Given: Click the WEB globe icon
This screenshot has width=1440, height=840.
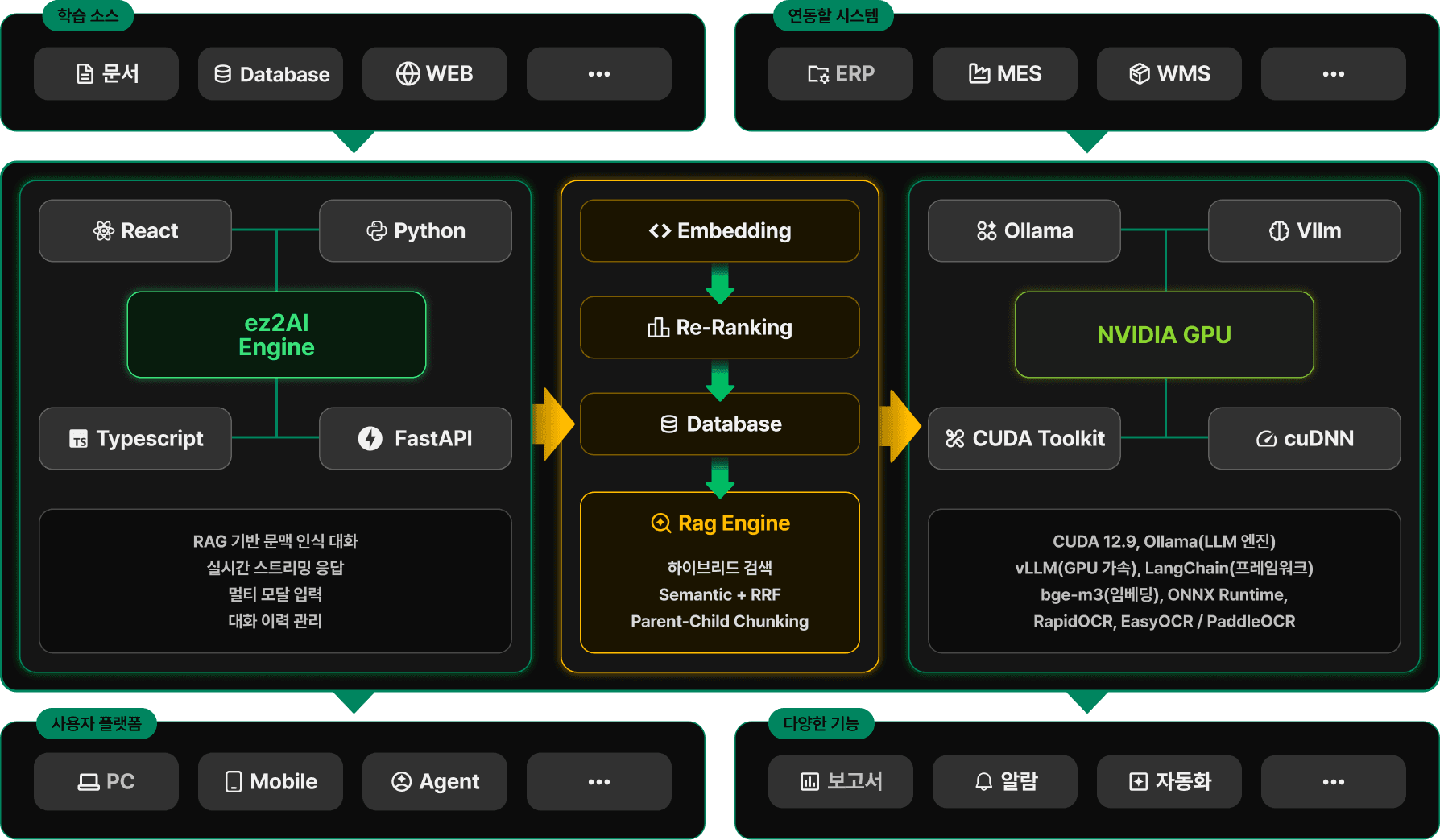Looking at the screenshot, I should (408, 74).
